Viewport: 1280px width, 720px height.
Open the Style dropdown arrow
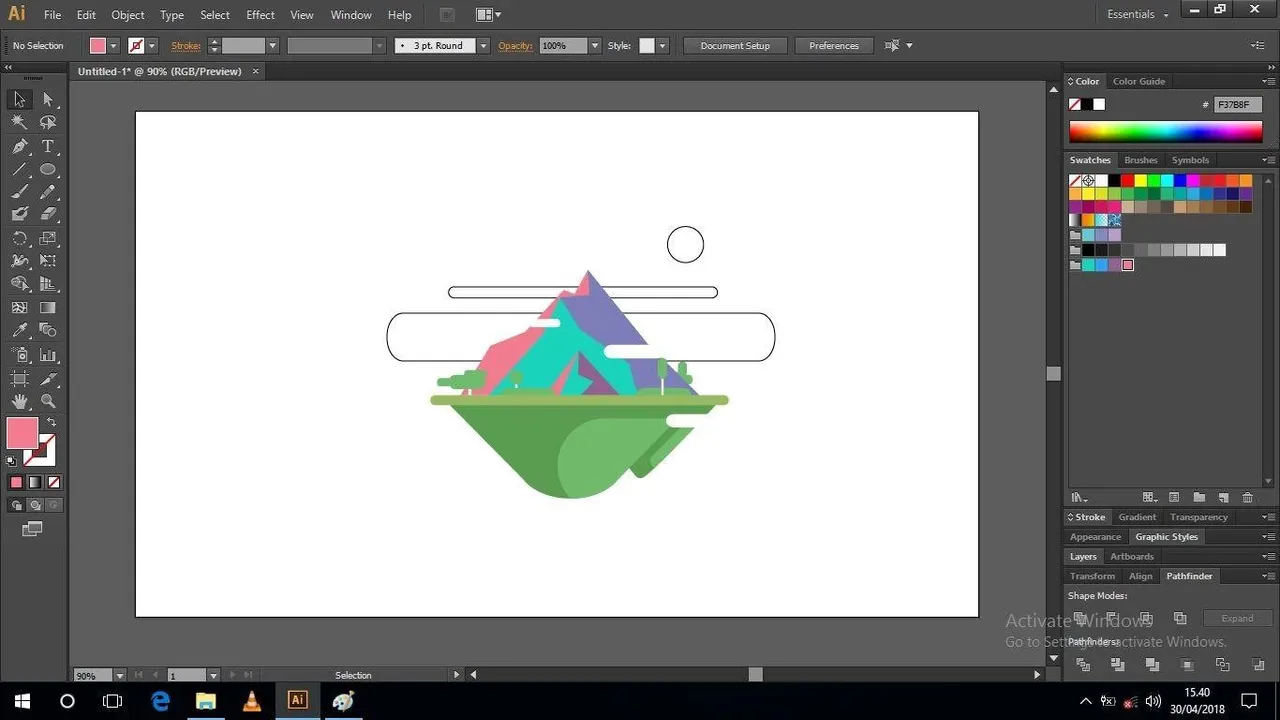pyautogui.click(x=662, y=46)
